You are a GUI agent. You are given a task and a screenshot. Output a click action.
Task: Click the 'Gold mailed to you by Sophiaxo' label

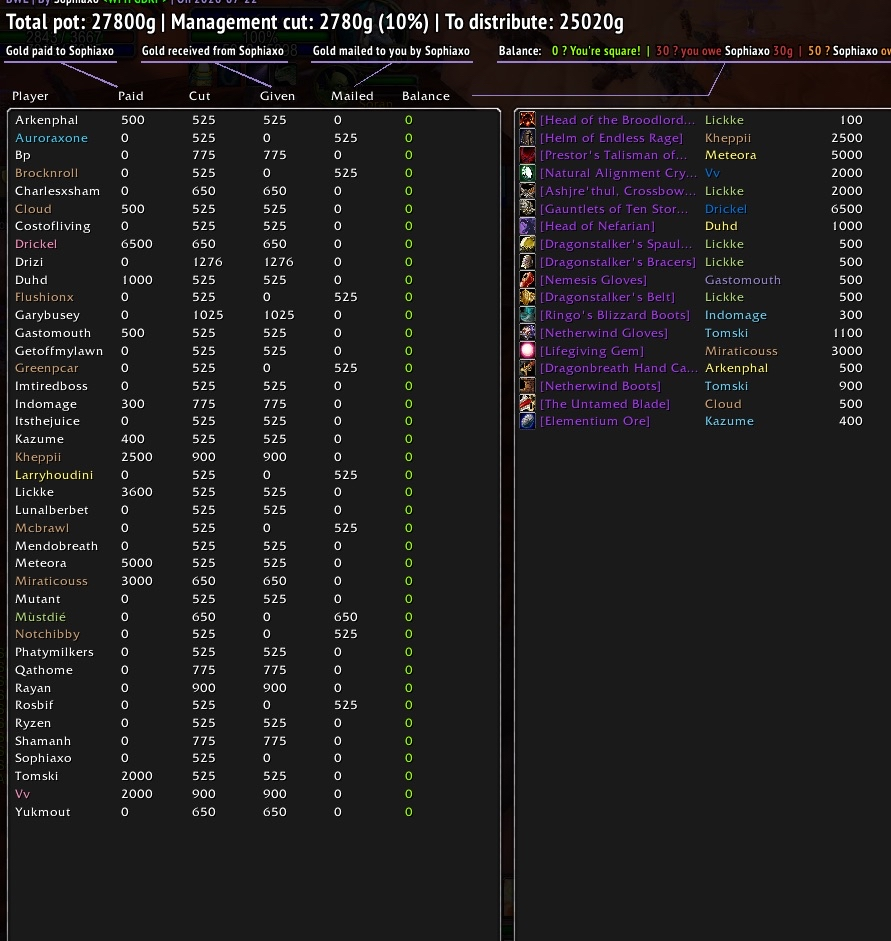(x=391, y=51)
